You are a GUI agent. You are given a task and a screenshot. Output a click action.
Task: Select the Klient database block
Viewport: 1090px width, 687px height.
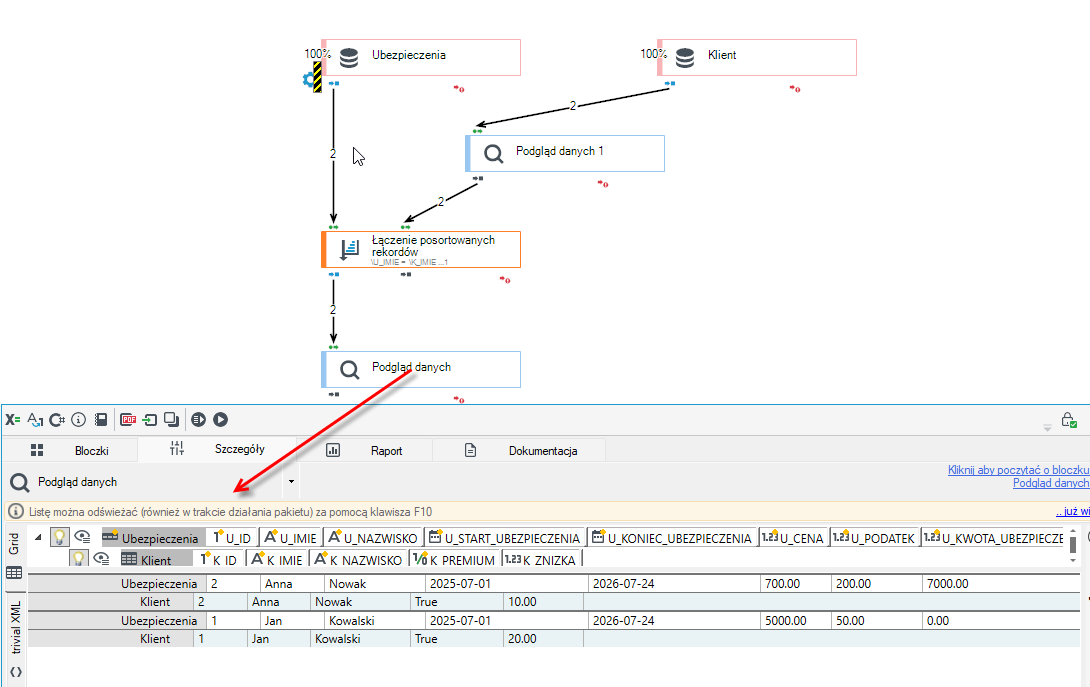[757, 57]
